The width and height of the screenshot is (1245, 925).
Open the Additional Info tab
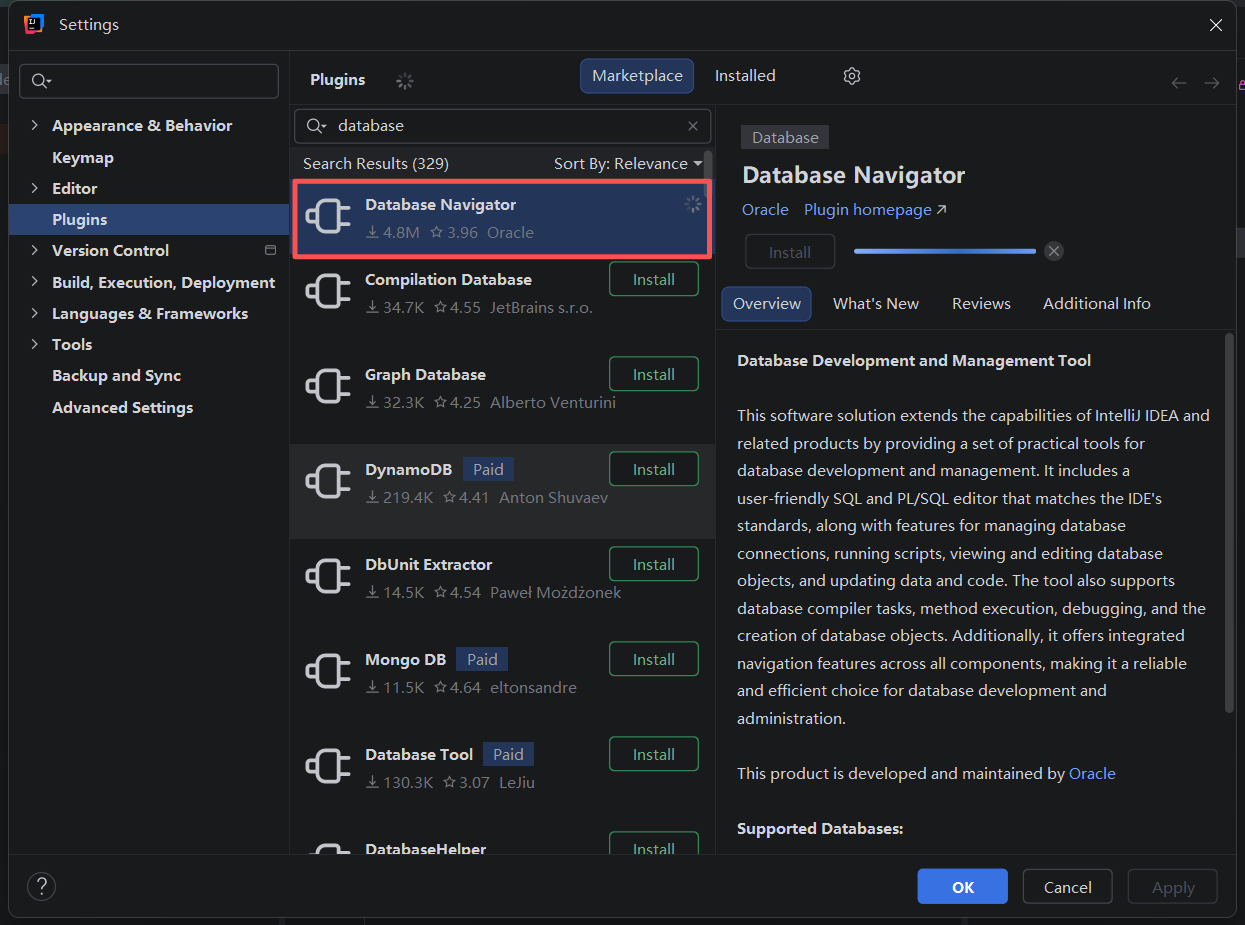point(1097,304)
